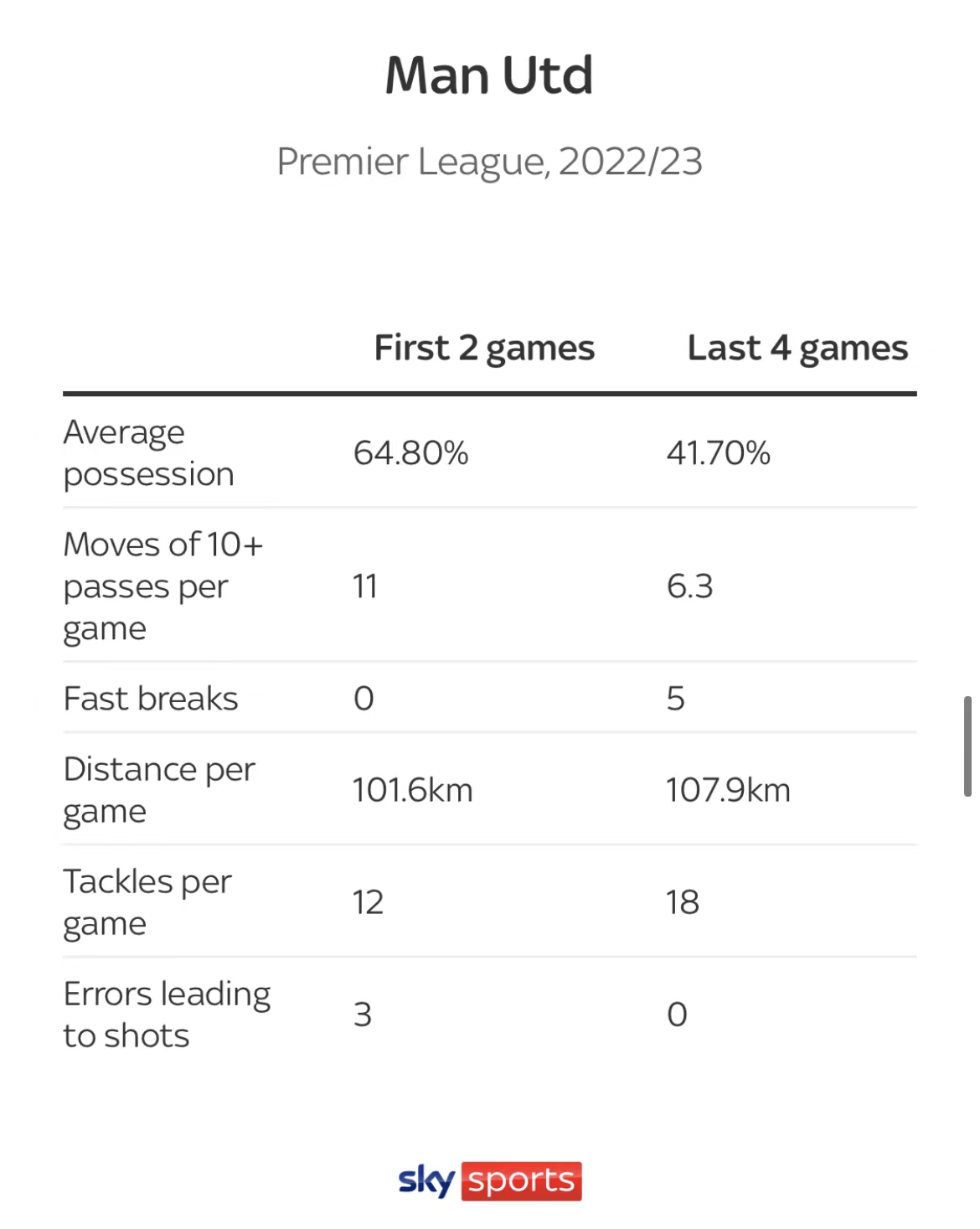This screenshot has width=980, height=1229.
Task: Click the tackles value 18
Action: click(x=683, y=902)
